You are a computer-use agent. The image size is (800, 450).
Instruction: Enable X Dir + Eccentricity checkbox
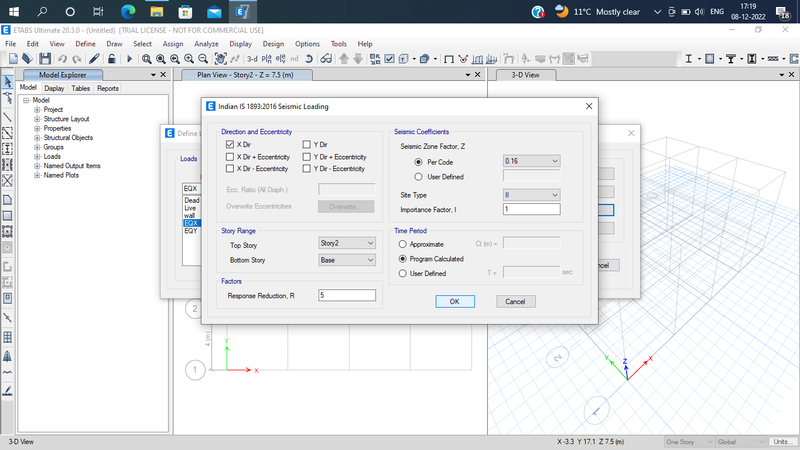tap(230, 157)
